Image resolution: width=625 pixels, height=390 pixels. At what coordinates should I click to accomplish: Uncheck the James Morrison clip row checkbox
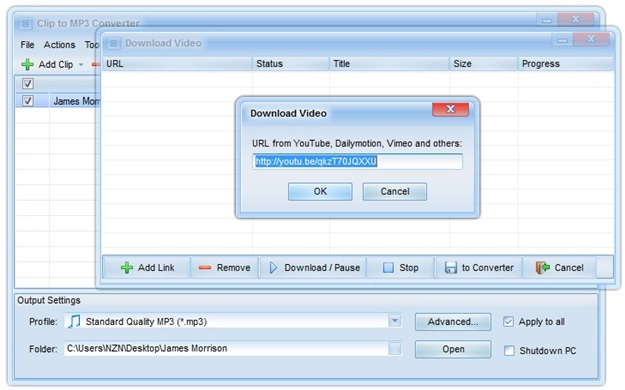click(x=28, y=100)
